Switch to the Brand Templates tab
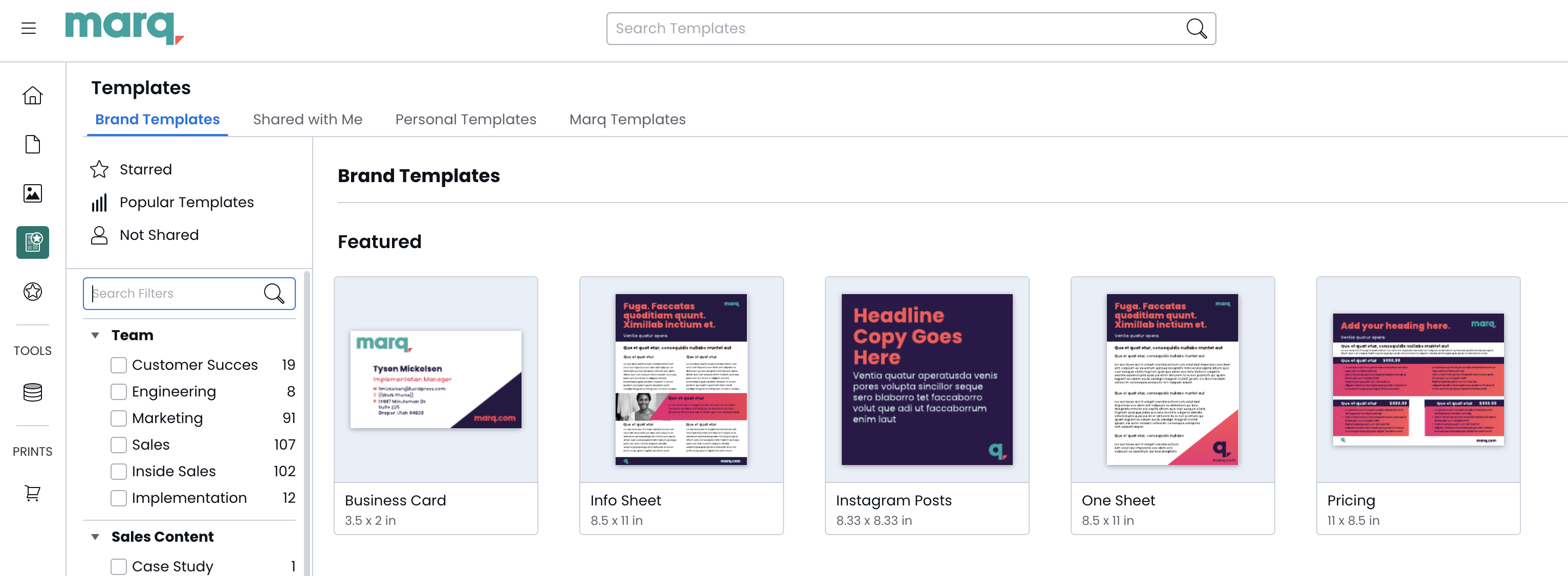The width and height of the screenshot is (1568, 576). pos(157,119)
